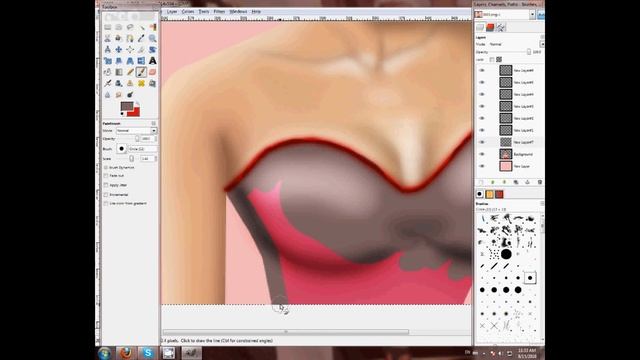The width and height of the screenshot is (640, 360).
Task: Enable the Incremental checkbox
Action: tap(106, 195)
